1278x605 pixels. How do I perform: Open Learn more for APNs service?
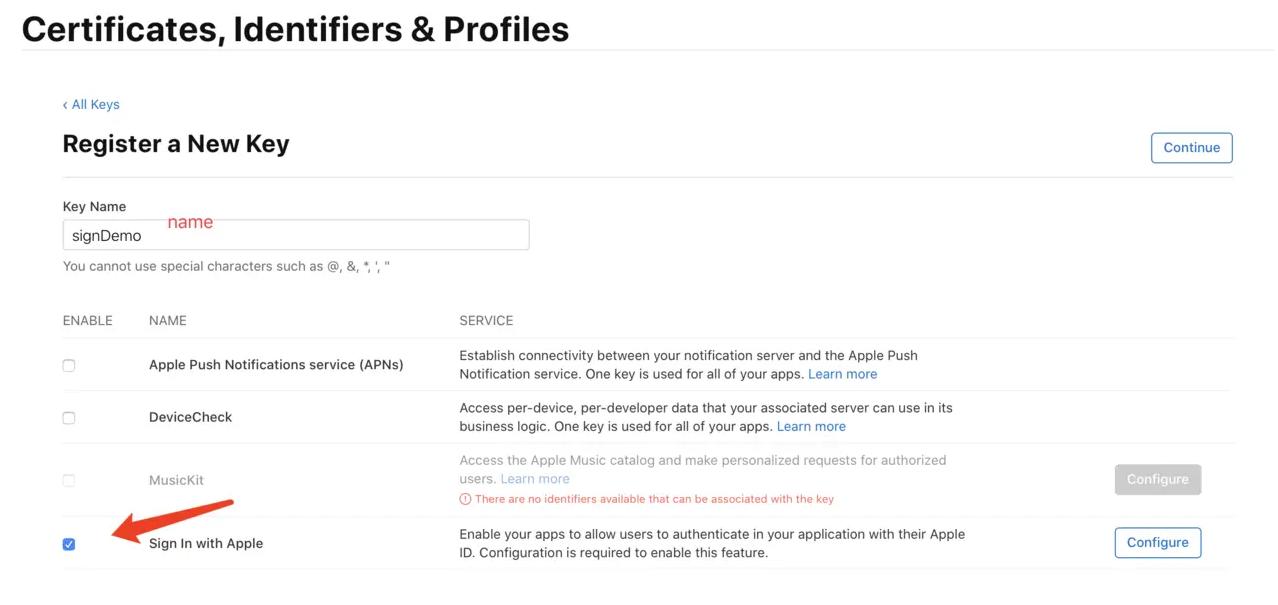(843, 373)
